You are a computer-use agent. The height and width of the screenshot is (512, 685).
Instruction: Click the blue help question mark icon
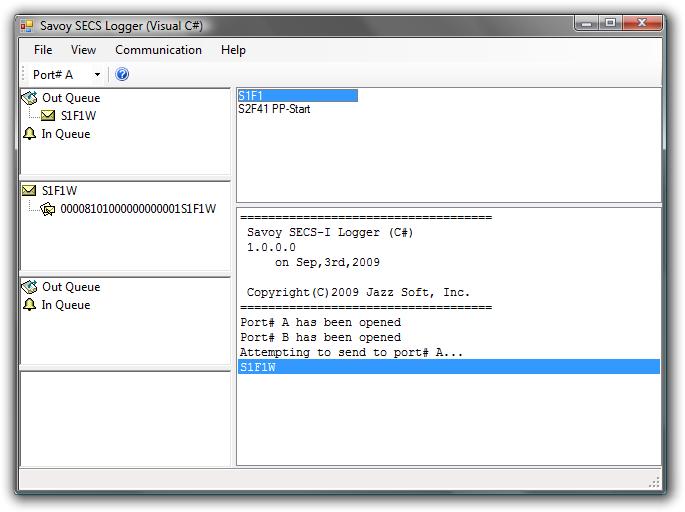pos(122,74)
